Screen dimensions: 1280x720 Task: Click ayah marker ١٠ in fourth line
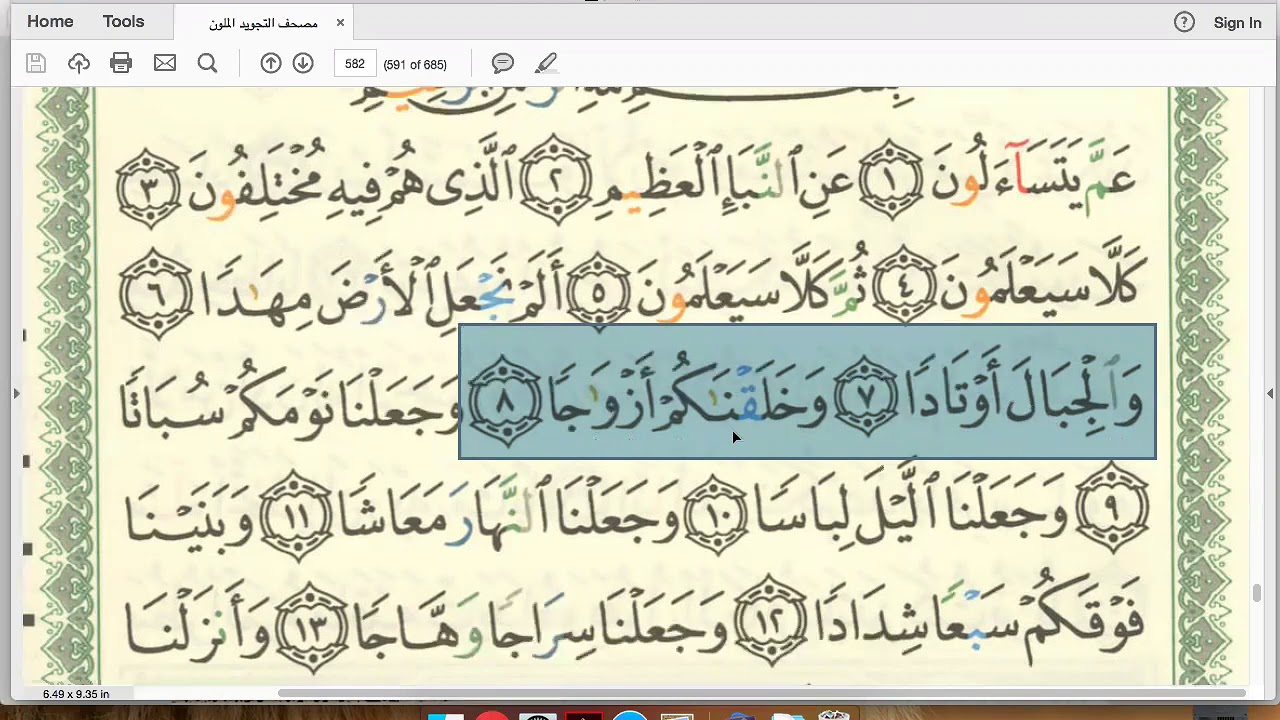(716, 514)
